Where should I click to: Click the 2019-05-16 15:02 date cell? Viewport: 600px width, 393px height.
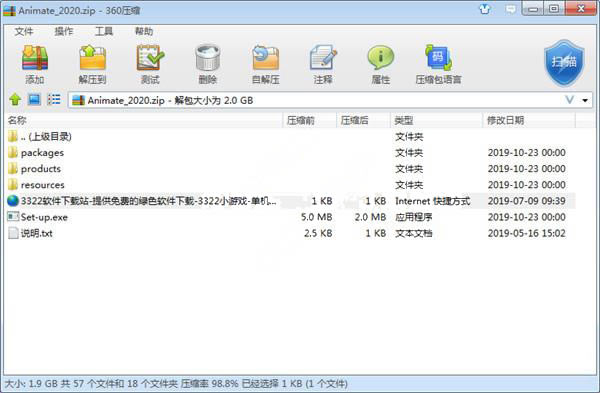[x=527, y=233]
